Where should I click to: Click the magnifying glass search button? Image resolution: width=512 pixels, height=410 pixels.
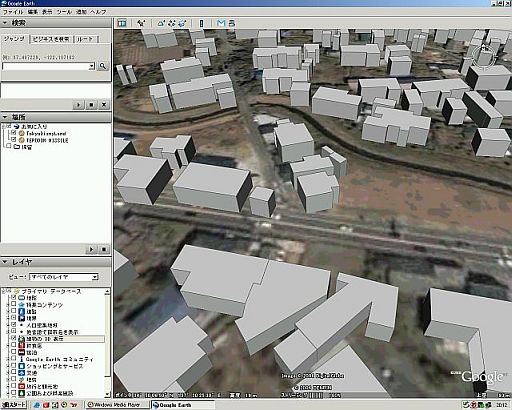point(103,66)
